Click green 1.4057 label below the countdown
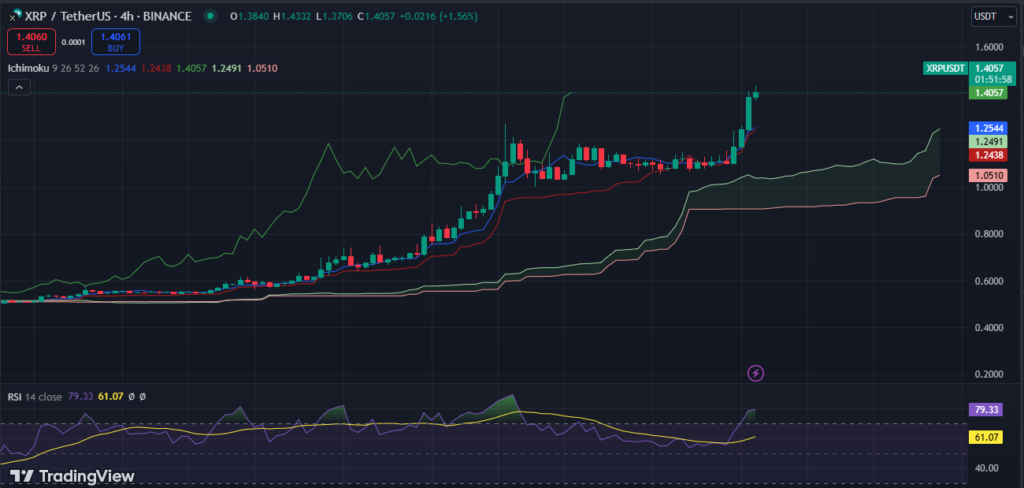The width and height of the screenshot is (1024, 488). tap(987, 93)
